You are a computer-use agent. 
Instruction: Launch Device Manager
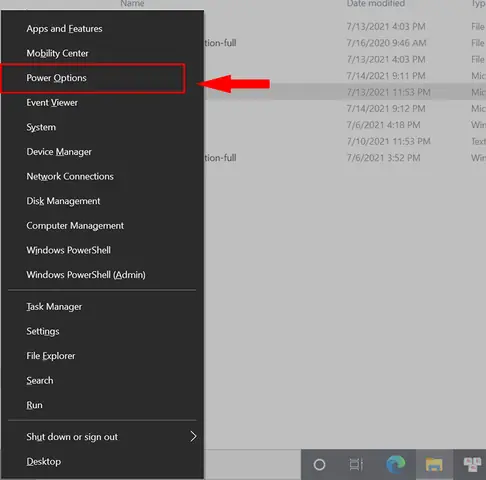pos(59,152)
